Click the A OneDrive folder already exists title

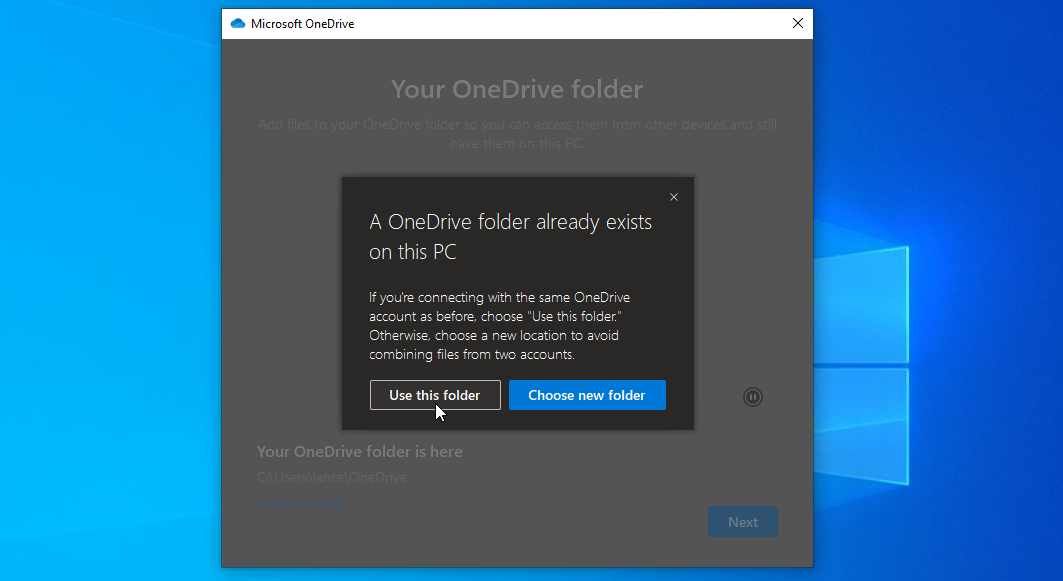511,236
